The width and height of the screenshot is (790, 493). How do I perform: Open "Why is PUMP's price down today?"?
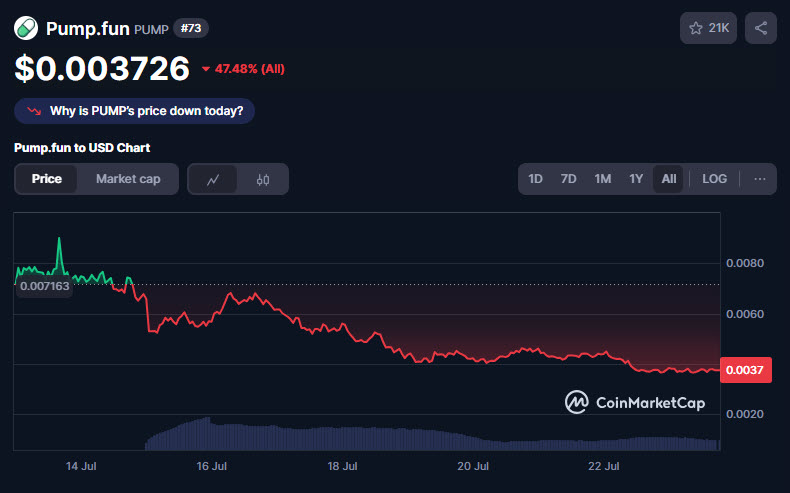pos(135,111)
